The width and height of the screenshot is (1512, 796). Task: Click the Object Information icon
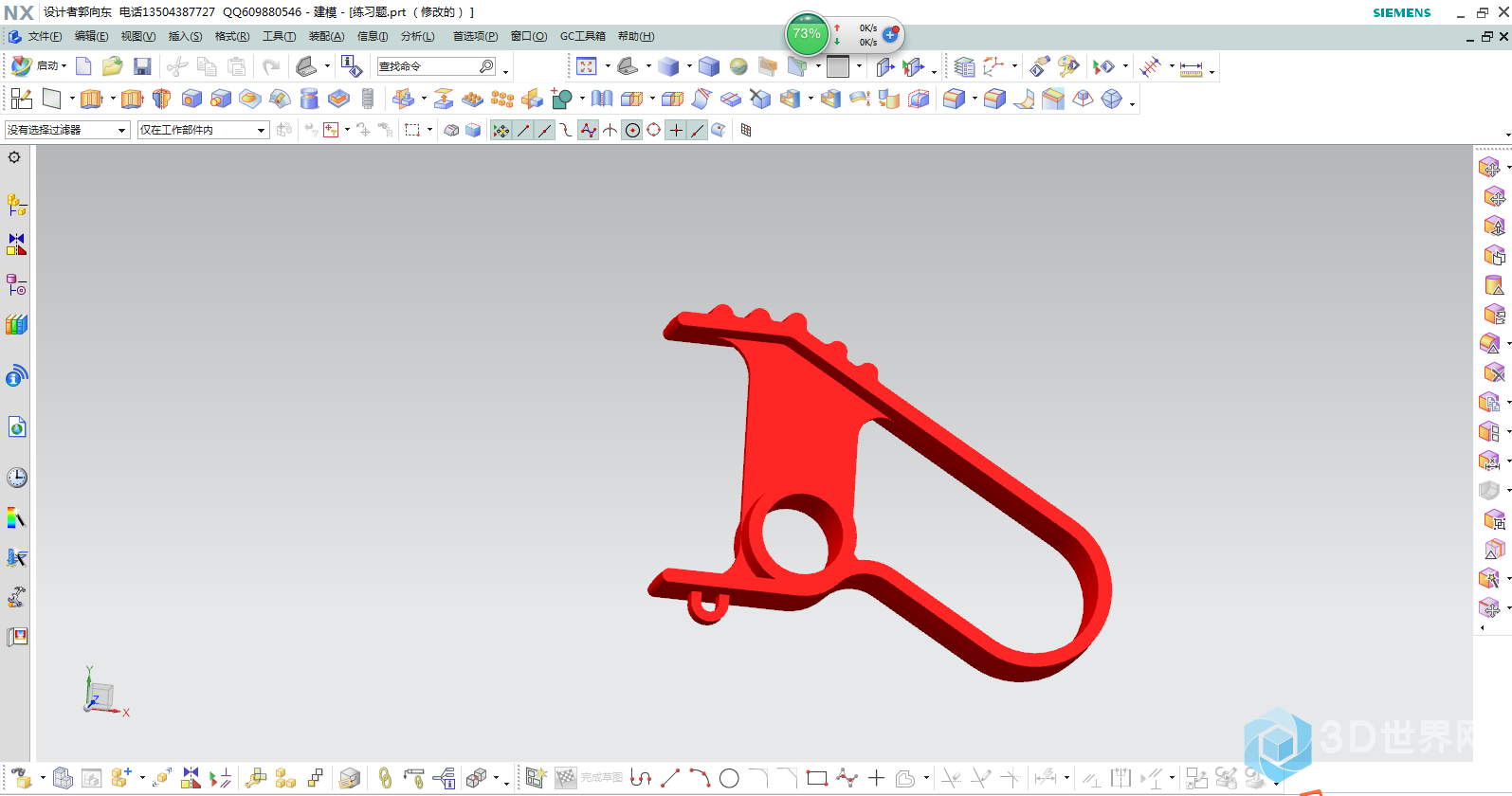[351, 66]
